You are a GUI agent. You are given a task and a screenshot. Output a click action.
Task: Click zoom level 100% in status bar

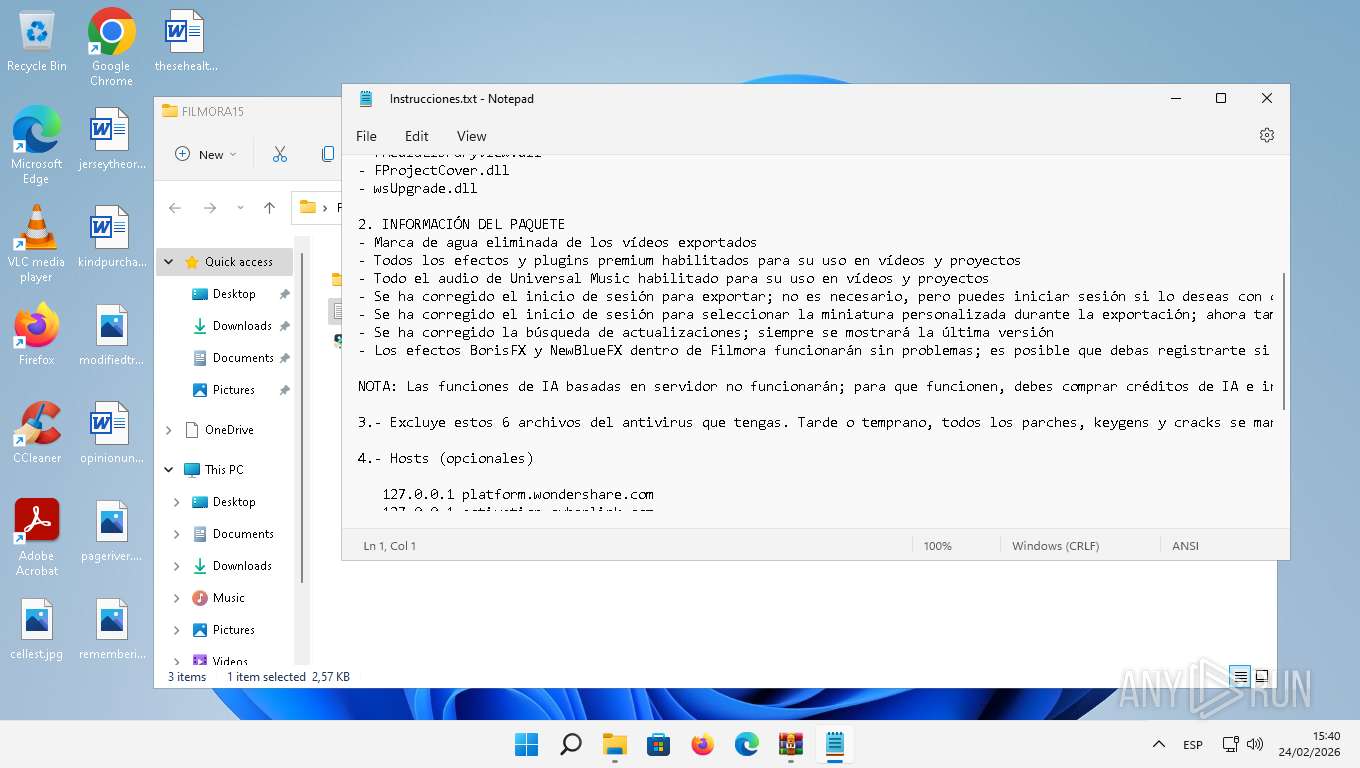pyautogui.click(x=937, y=546)
